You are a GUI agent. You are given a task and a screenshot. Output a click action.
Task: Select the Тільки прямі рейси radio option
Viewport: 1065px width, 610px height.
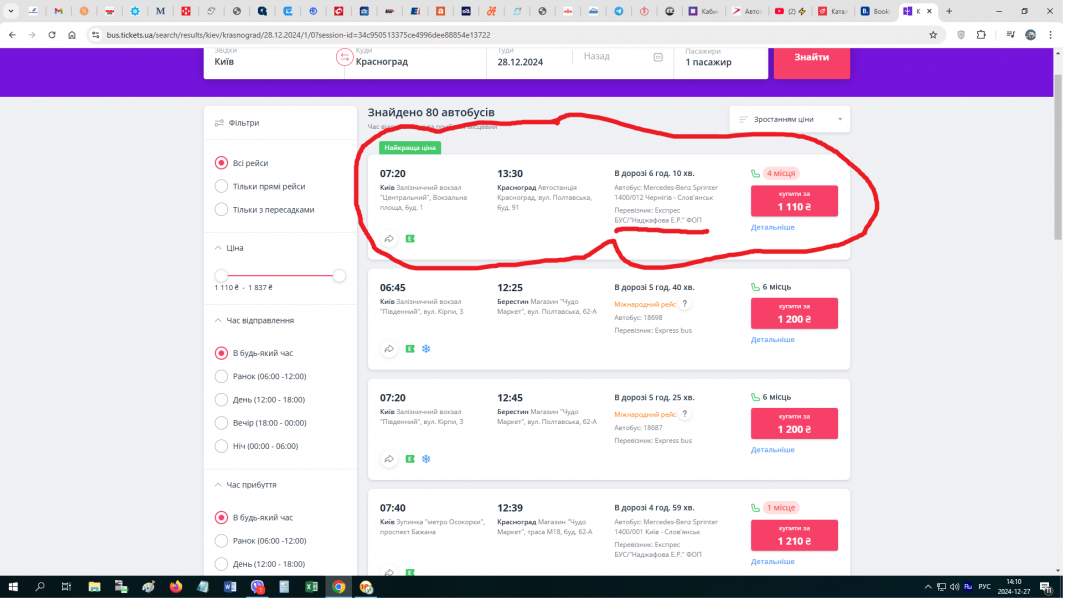pyautogui.click(x=222, y=186)
